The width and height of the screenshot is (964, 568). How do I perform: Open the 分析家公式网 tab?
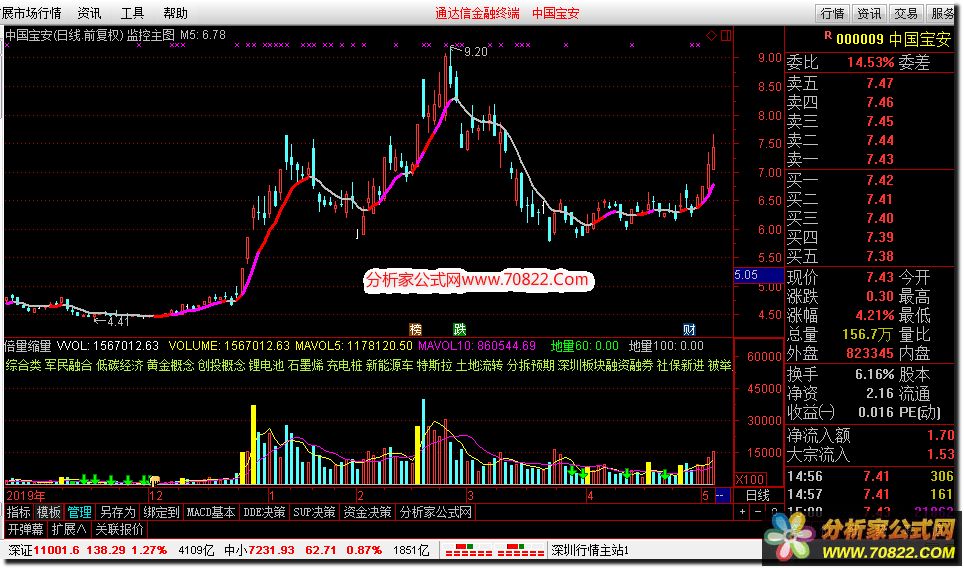435,512
